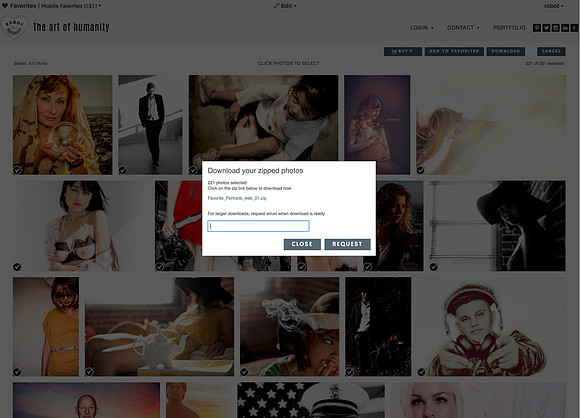
Task: Expand the CONTACT menu
Action: point(463,28)
